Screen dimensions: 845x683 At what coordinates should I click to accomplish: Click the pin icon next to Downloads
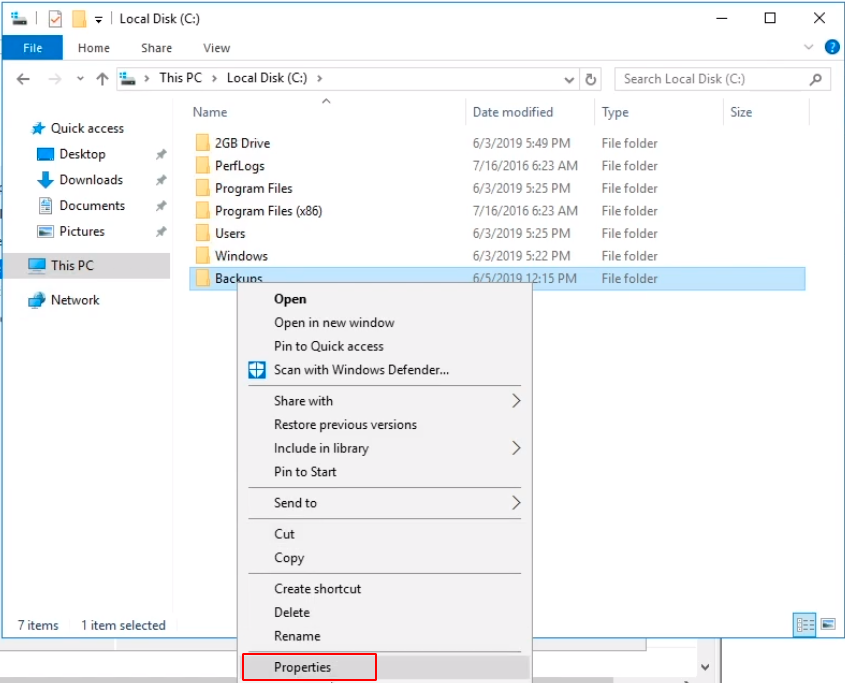[x=161, y=180]
